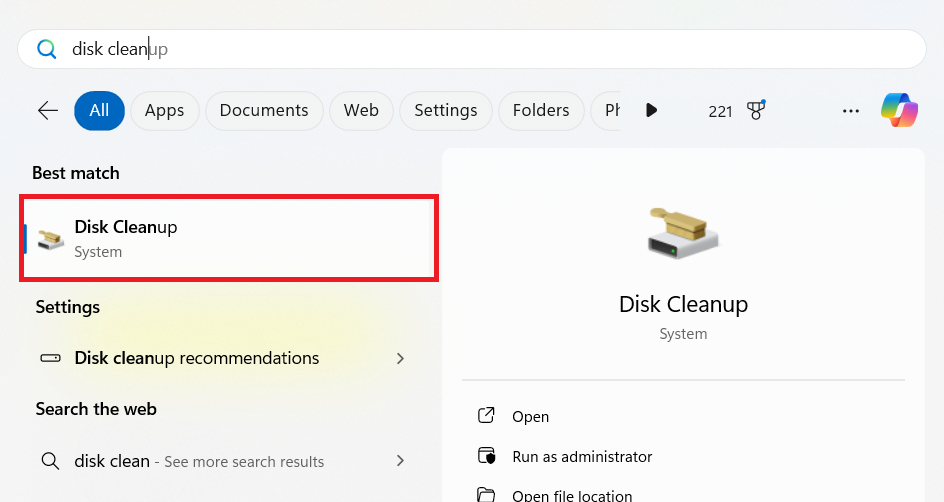
Task: Click the Open external-link icon
Action: (x=486, y=415)
